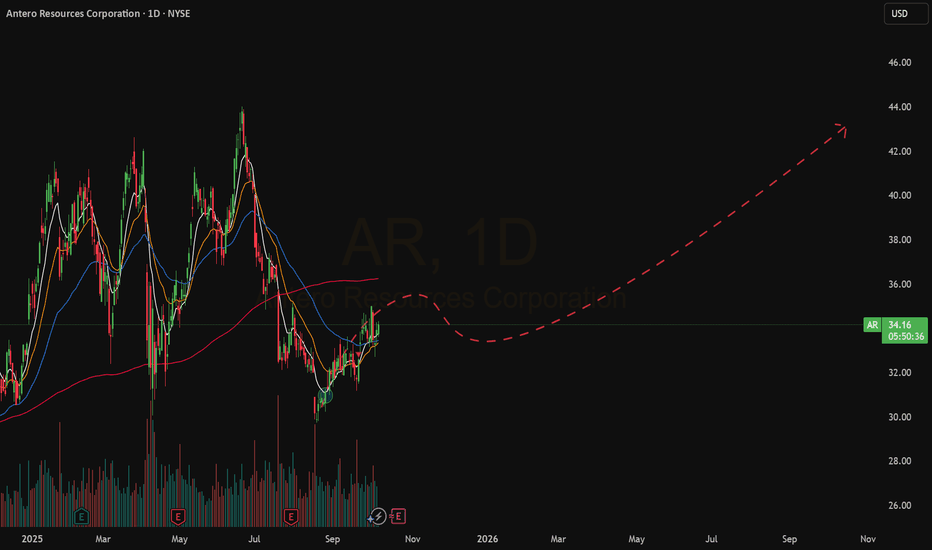Click the 44.00 price axis label

tap(899, 107)
